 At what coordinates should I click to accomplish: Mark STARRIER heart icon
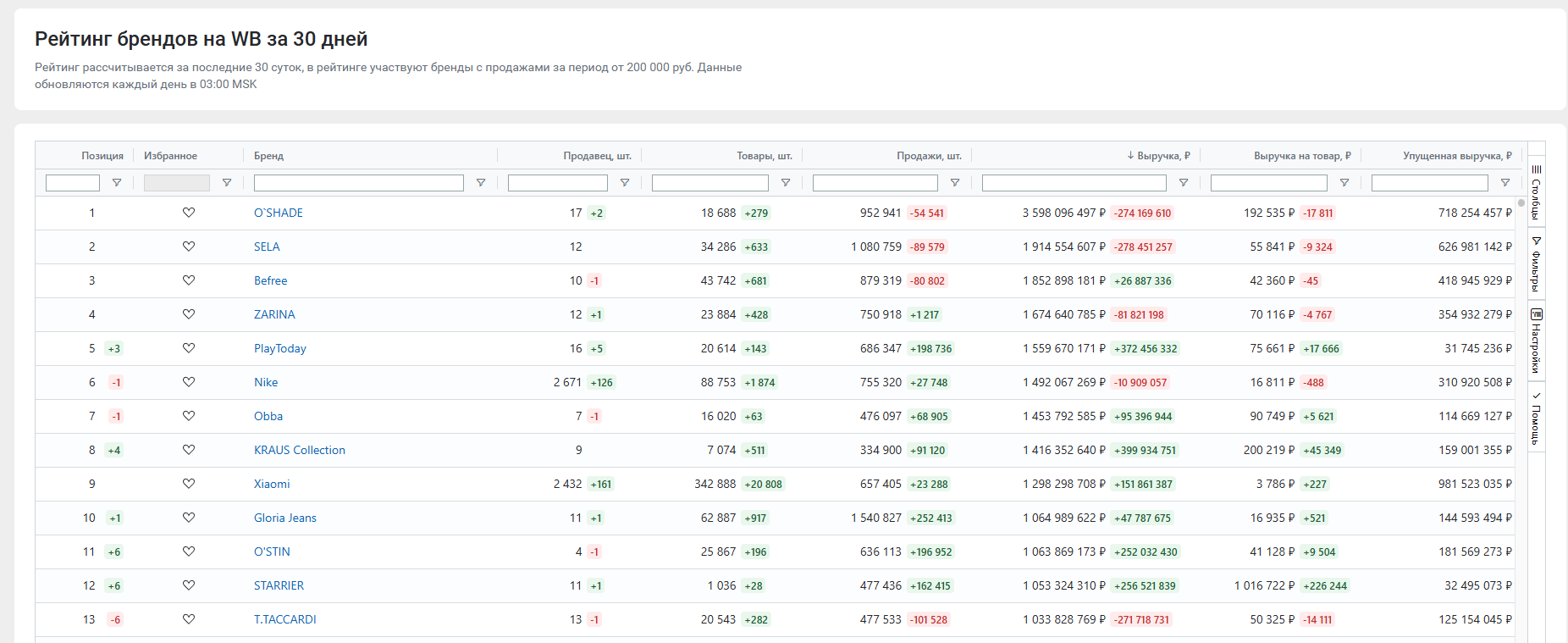coord(189,585)
